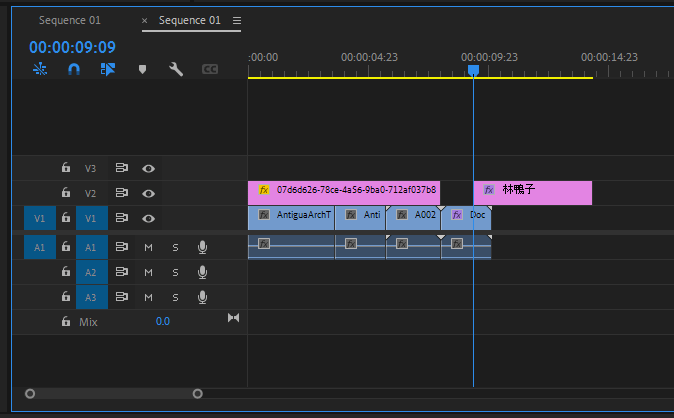Close the active Sequence 01 tab
The width and height of the screenshot is (674, 418).
pos(145,20)
